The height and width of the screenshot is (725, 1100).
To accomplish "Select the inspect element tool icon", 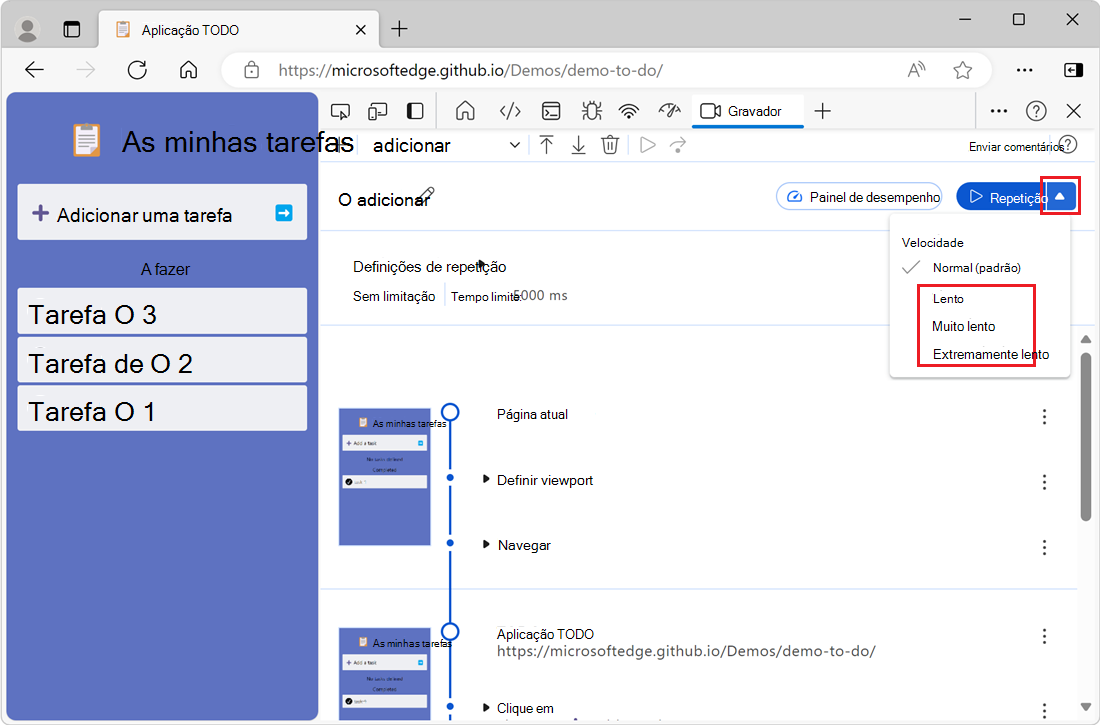I will point(340,110).
